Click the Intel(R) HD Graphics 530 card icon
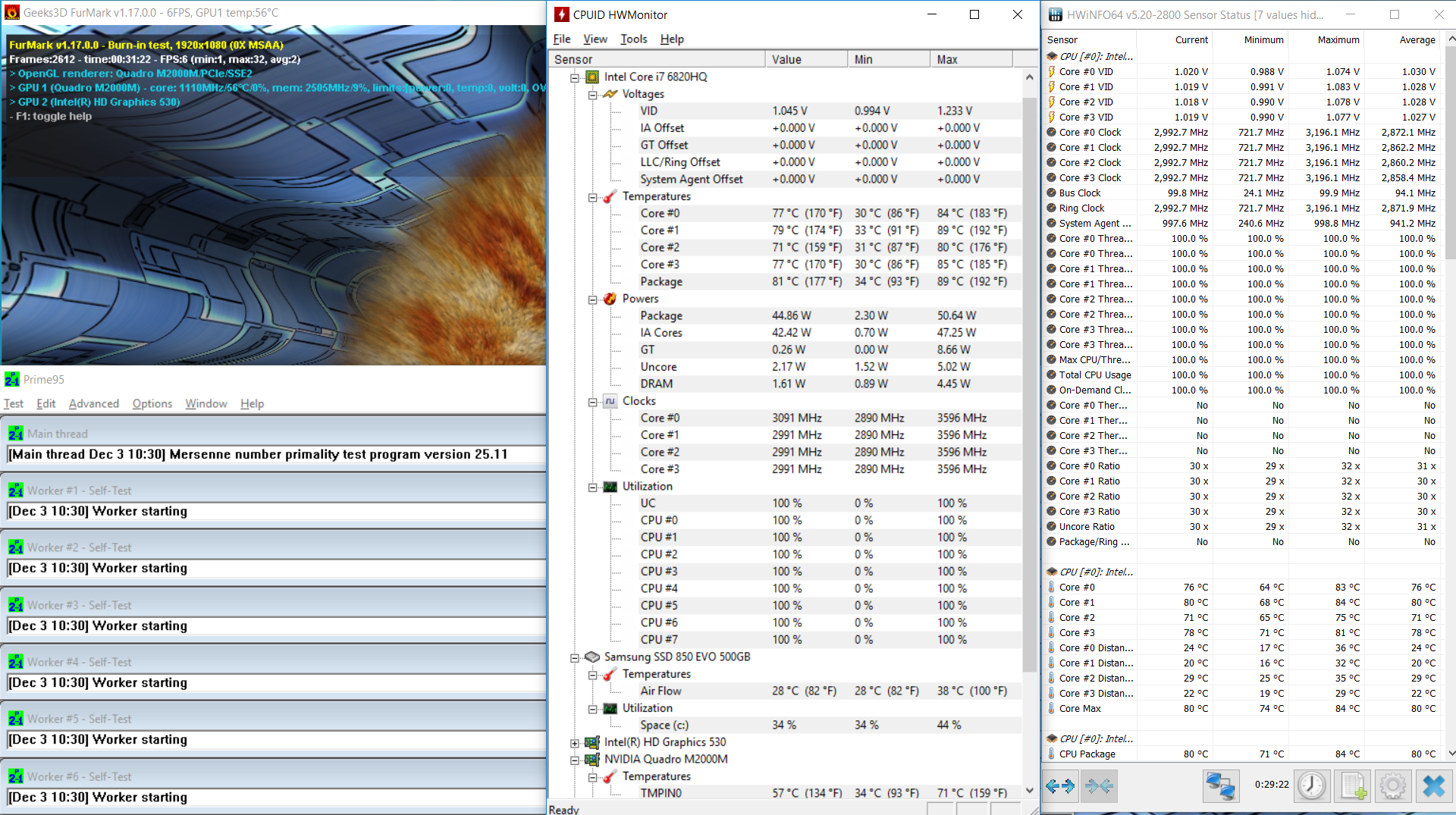 pos(592,742)
